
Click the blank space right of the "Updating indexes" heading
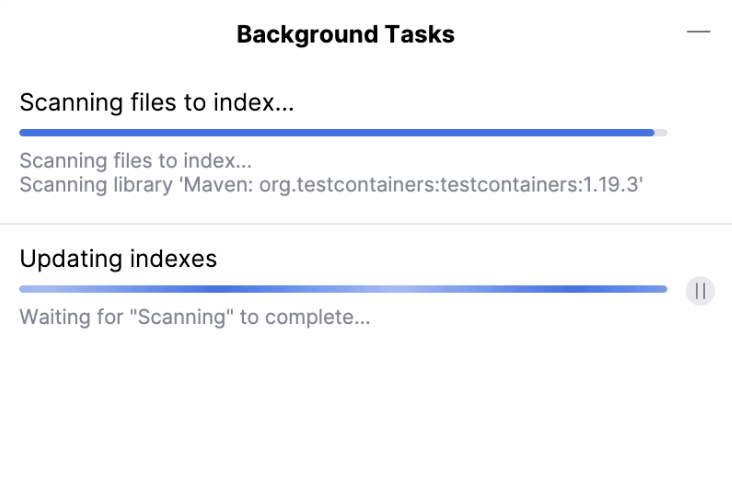[450, 259]
